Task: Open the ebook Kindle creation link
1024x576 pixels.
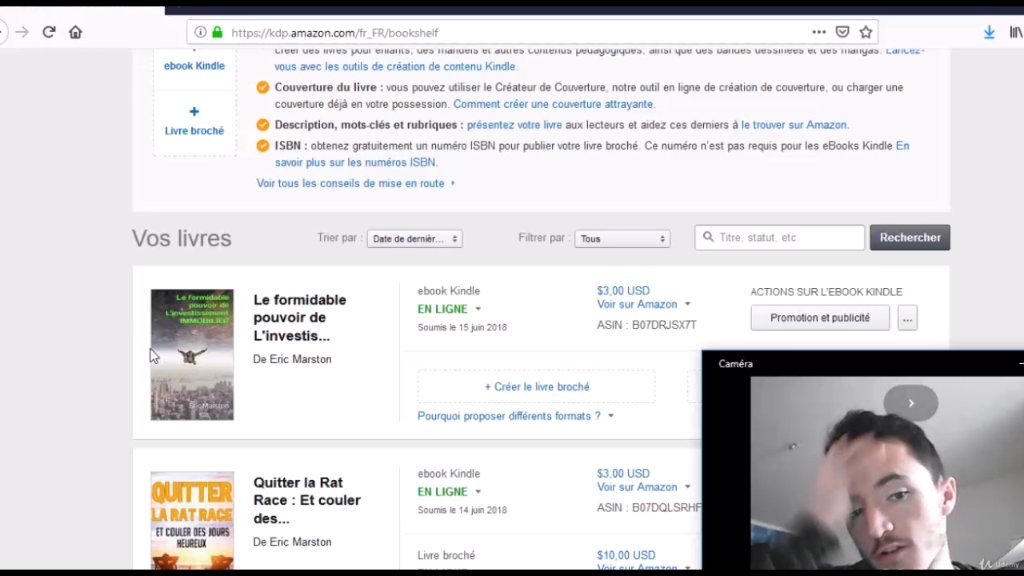Action: click(x=194, y=66)
